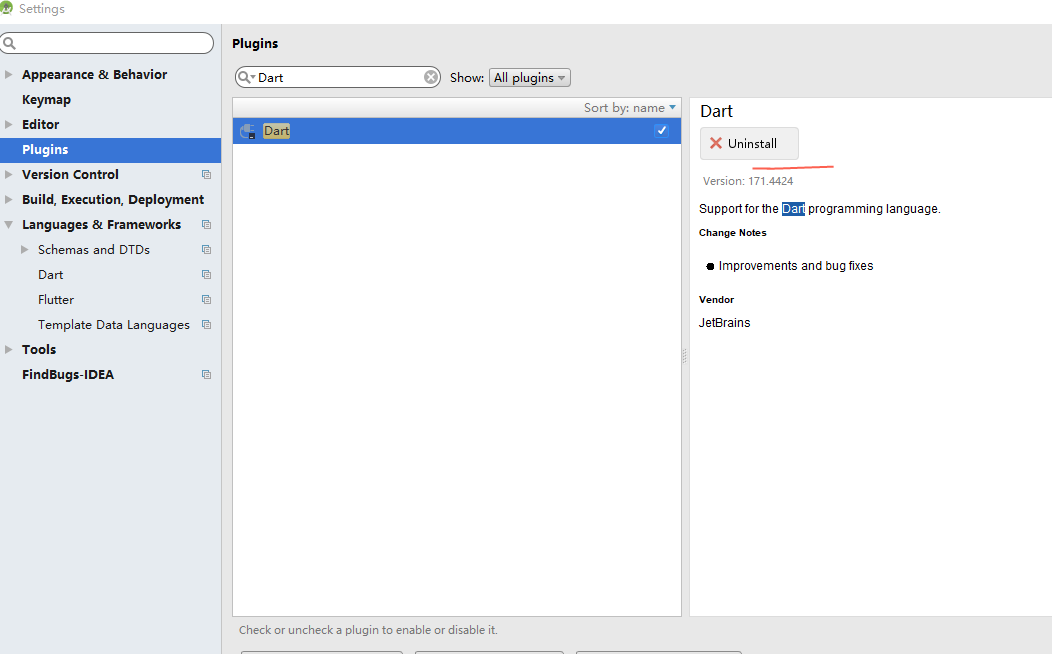This screenshot has height=654, width=1052.
Task: Click the JetBrains vendor name
Action: click(724, 323)
